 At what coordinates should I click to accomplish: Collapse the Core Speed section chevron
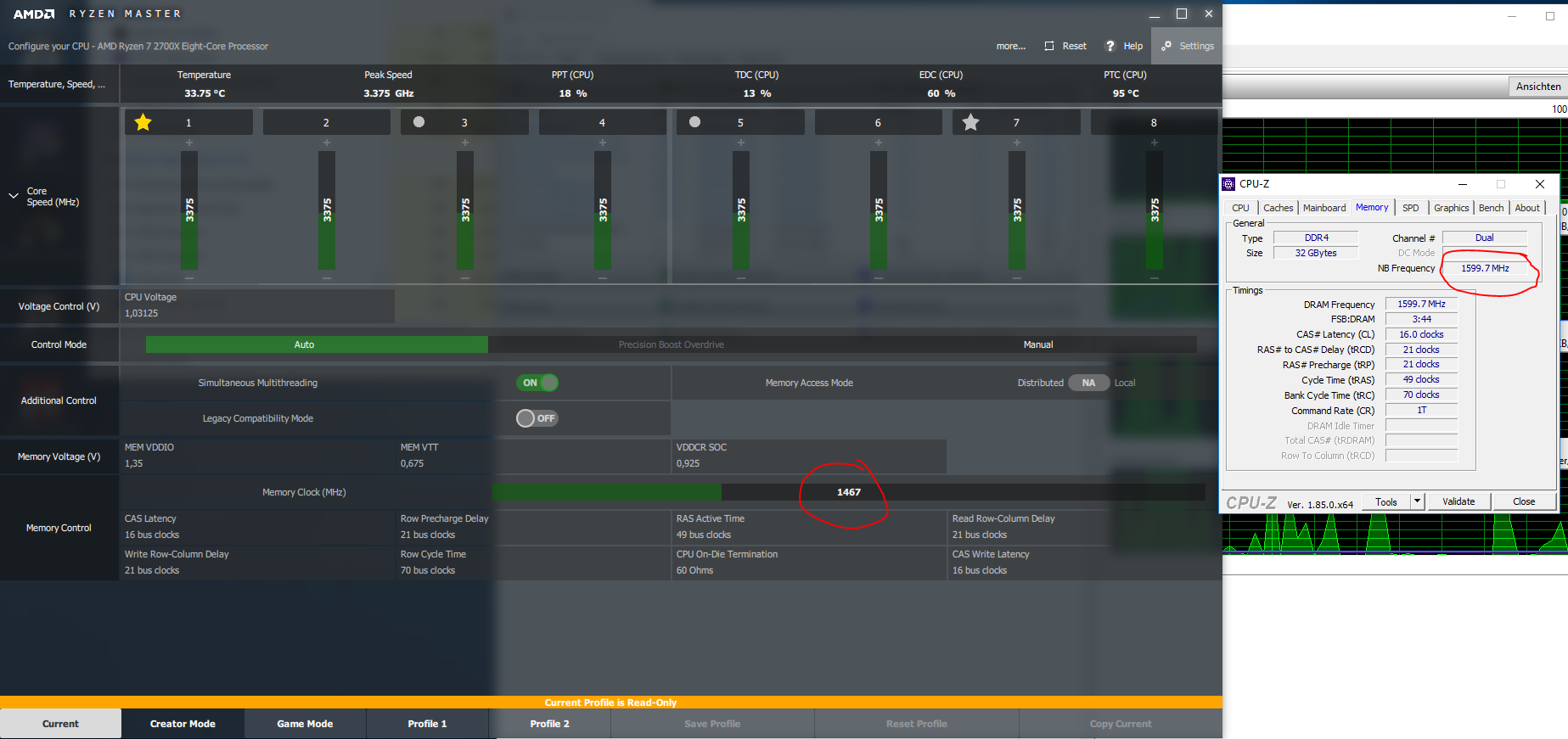[x=13, y=196]
